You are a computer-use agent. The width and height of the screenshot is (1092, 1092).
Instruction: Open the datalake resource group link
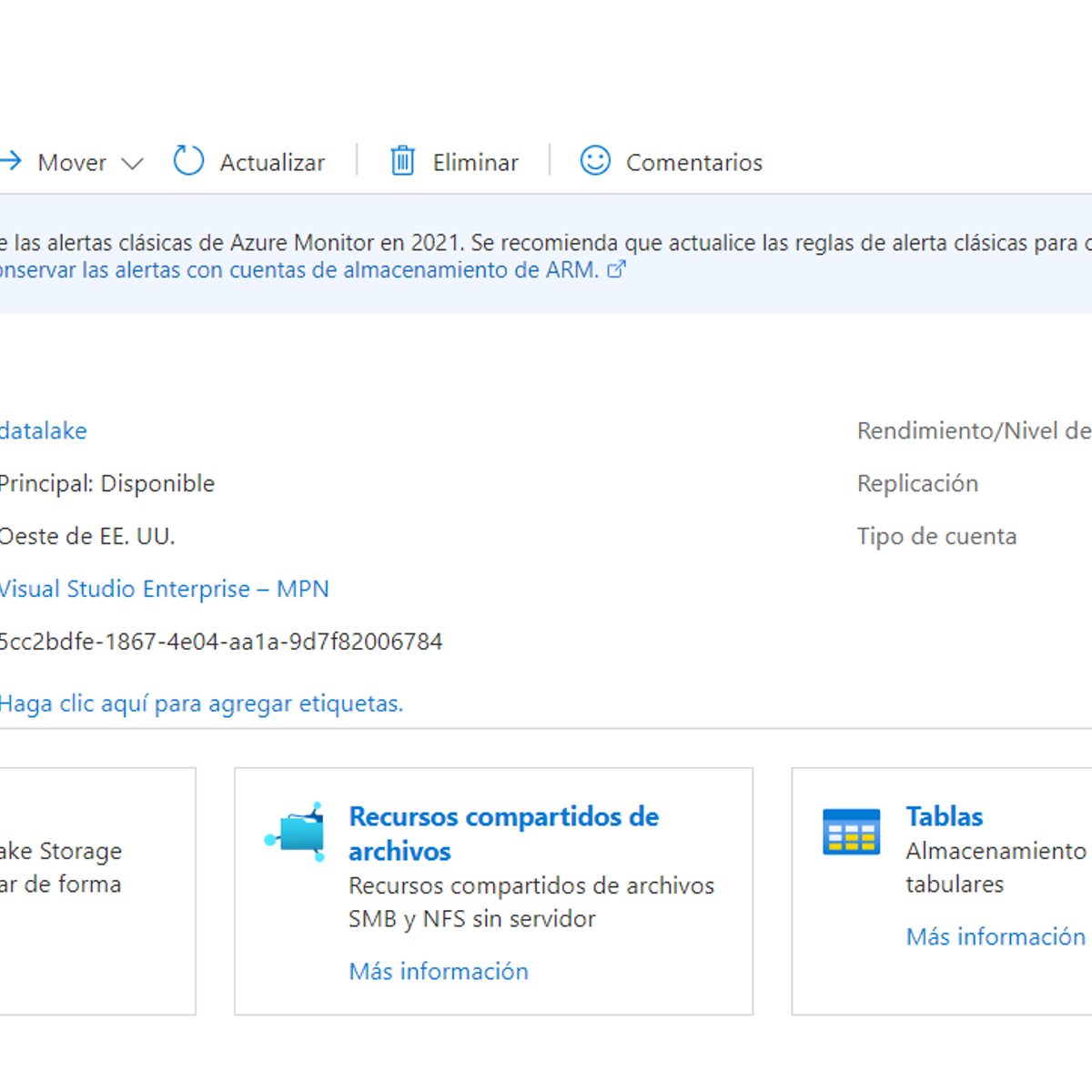[x=44, y=430]
